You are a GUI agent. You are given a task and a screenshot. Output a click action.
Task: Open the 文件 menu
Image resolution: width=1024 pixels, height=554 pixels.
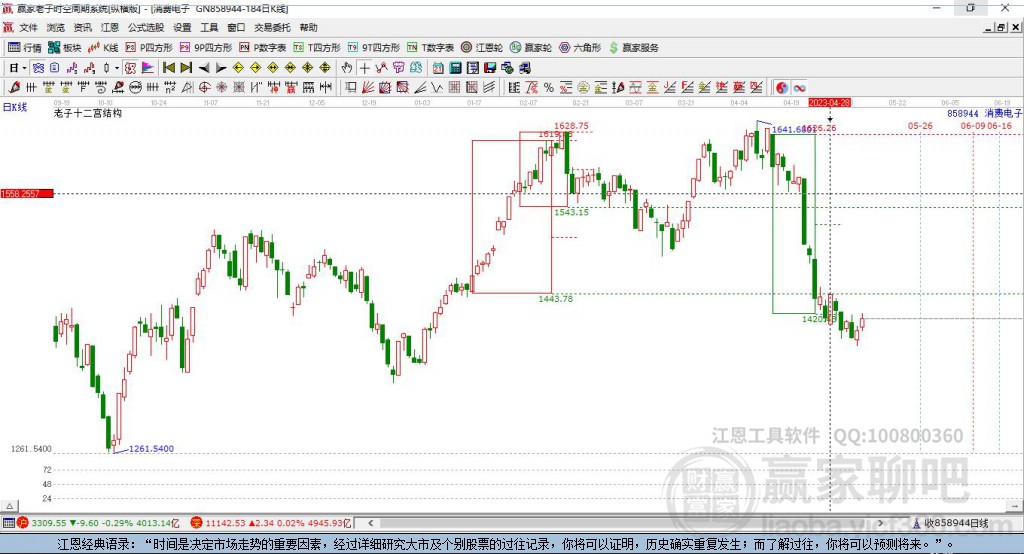pyautogui.click(x=28, y=27)
